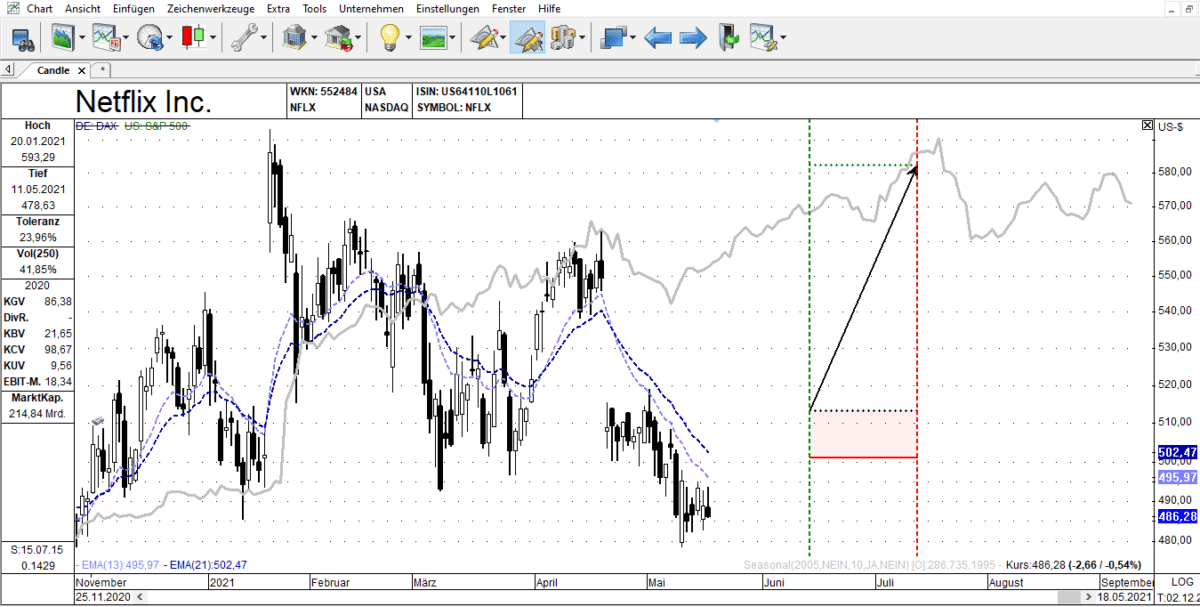Click the light bulb ideas icon
This screenshot has height=607, width=1200.
(x=389, y=39)
